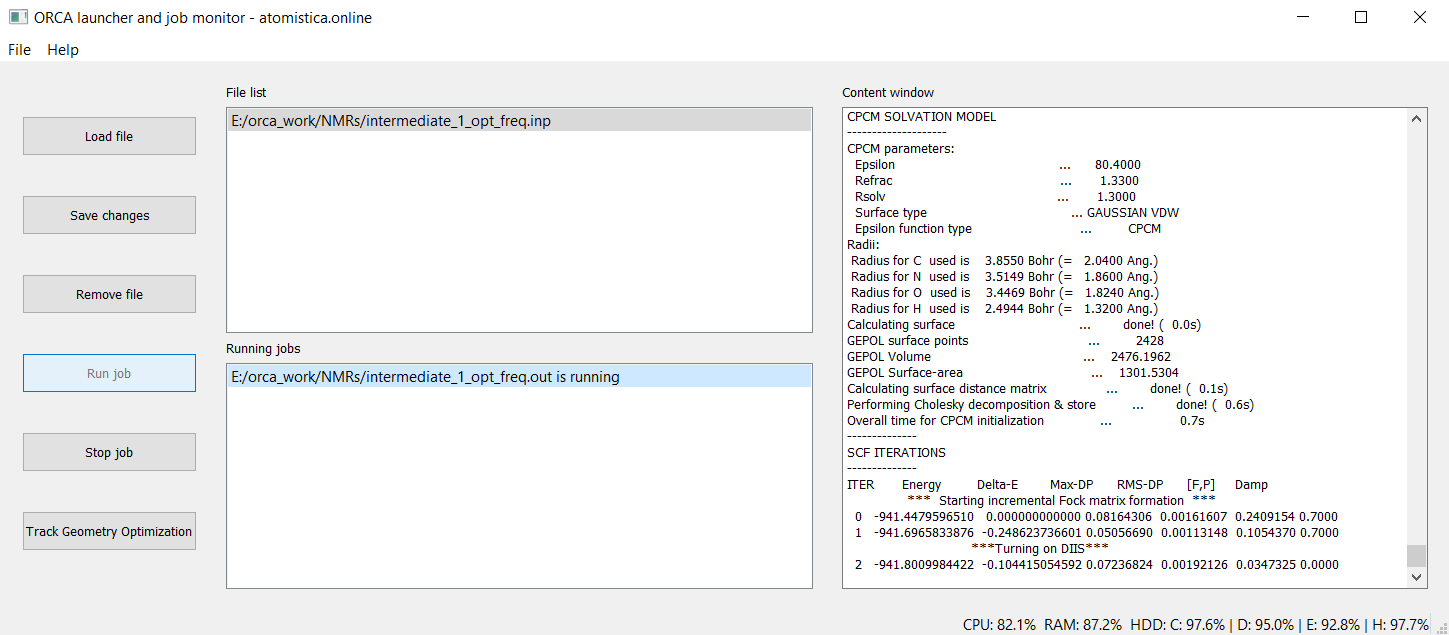Screen dimensions: 1449x635
Task: Click the CPU usage readout in the status bar
Action: coord(999,624)
